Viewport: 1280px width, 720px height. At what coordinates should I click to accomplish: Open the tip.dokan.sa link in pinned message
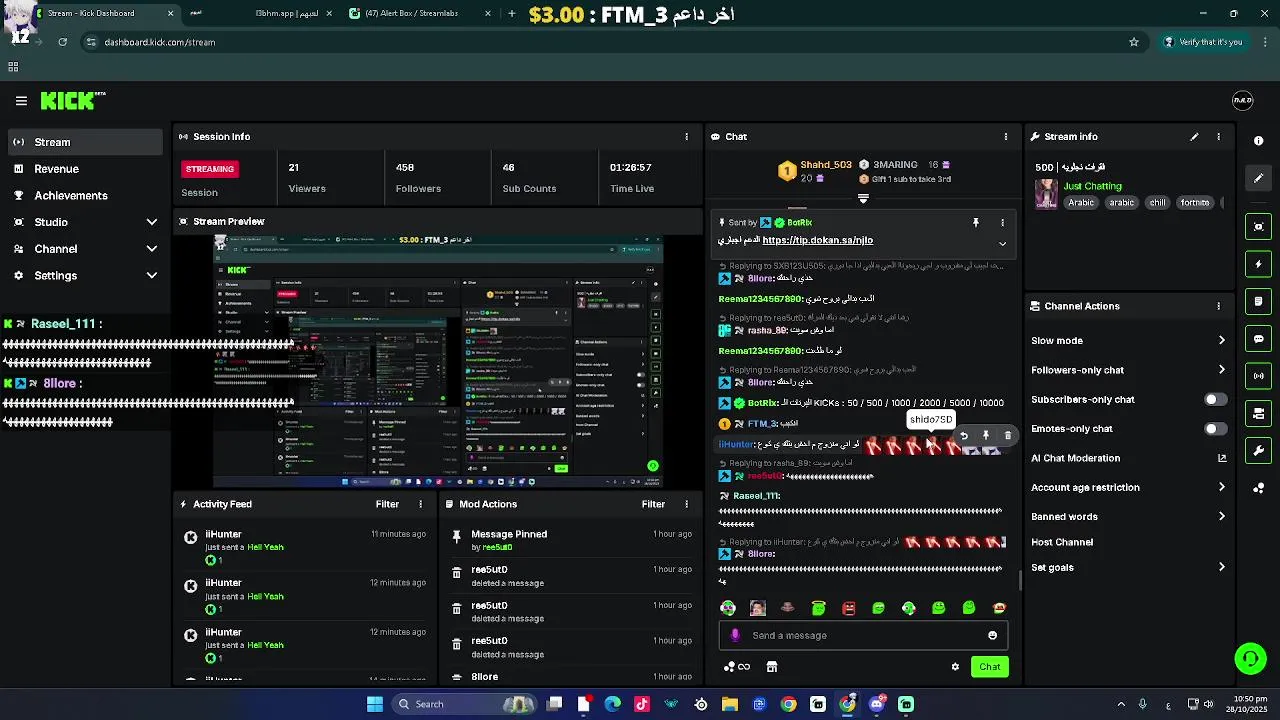click(817, 240)
